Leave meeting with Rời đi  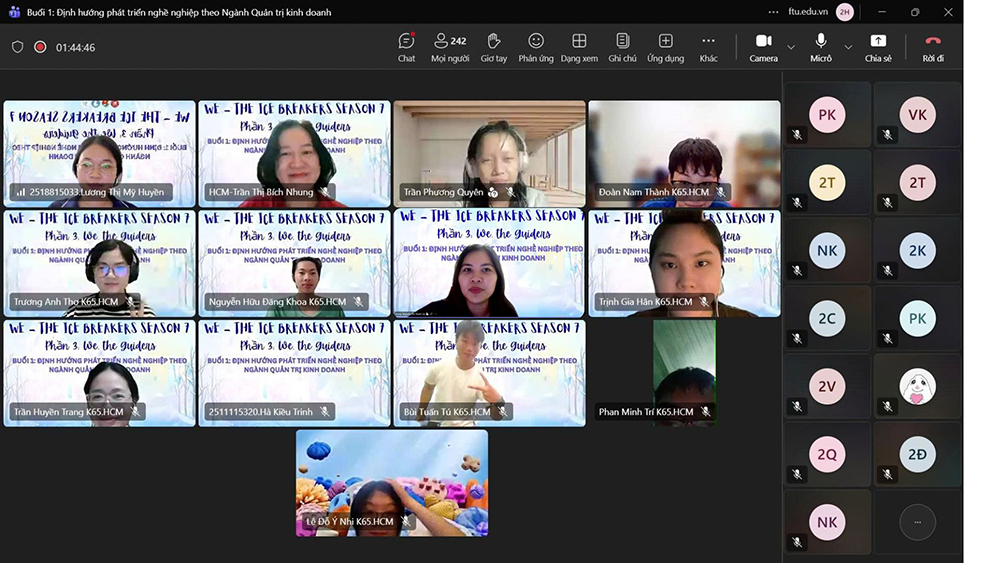tap(933, 48)
